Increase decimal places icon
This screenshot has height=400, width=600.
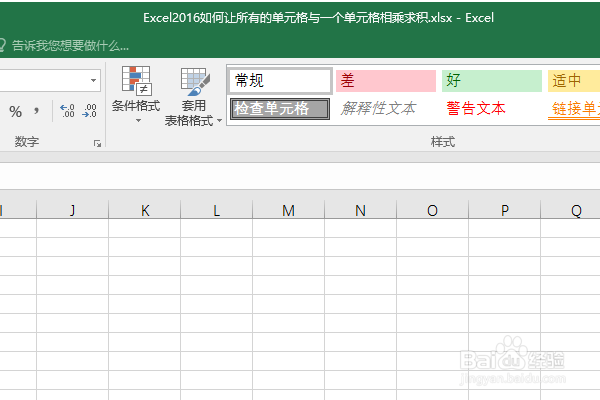[67, 111]
